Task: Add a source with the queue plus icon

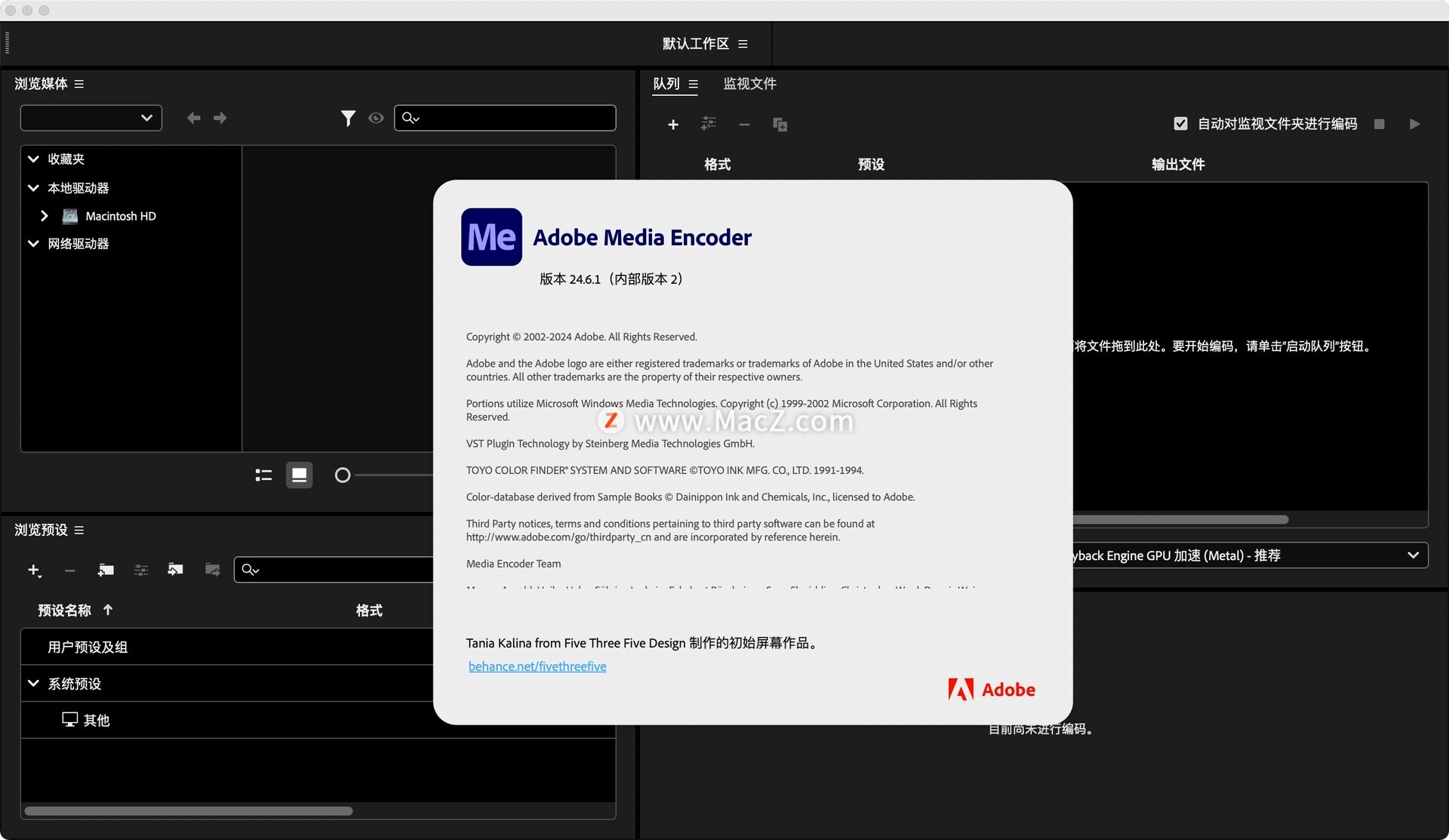Action: (673, 125)
